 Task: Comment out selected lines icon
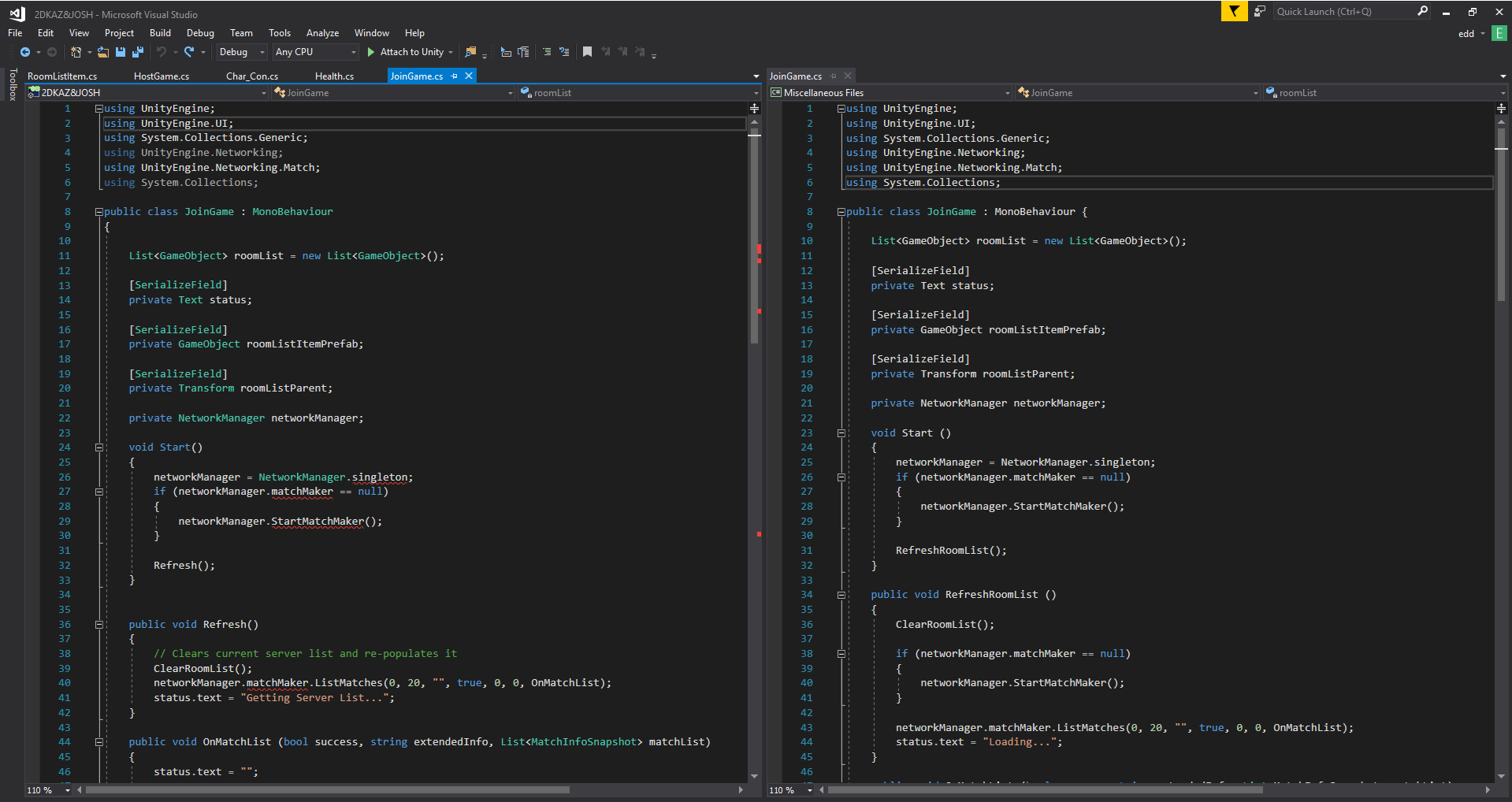[547, 52]
